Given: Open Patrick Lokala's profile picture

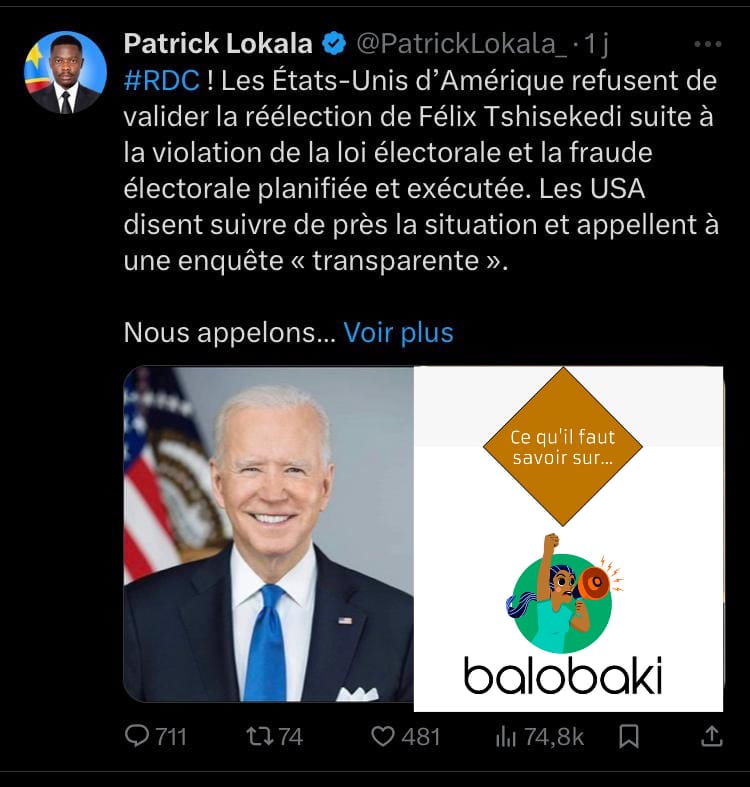Looking at the screenshot, I should [x=65, y=72].
